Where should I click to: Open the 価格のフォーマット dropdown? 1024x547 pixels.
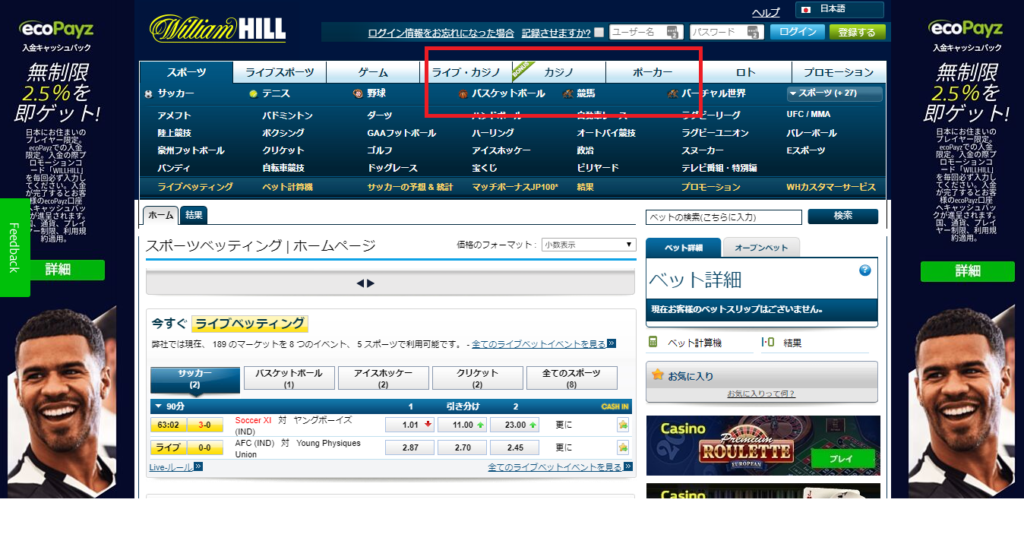click(x=588, y=245)
